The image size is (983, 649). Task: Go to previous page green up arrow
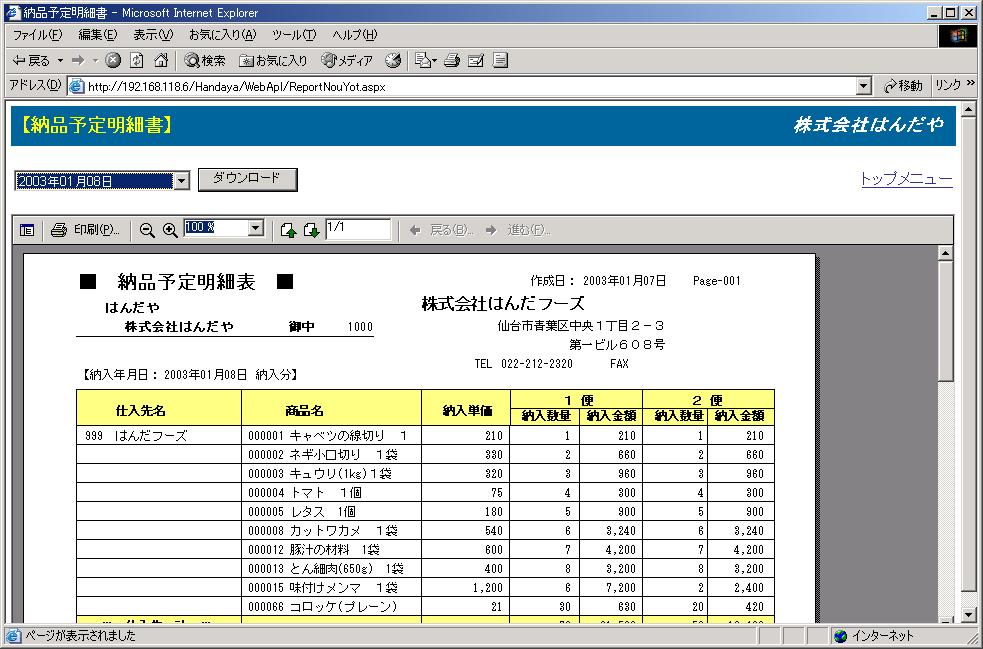pos(288,230)
